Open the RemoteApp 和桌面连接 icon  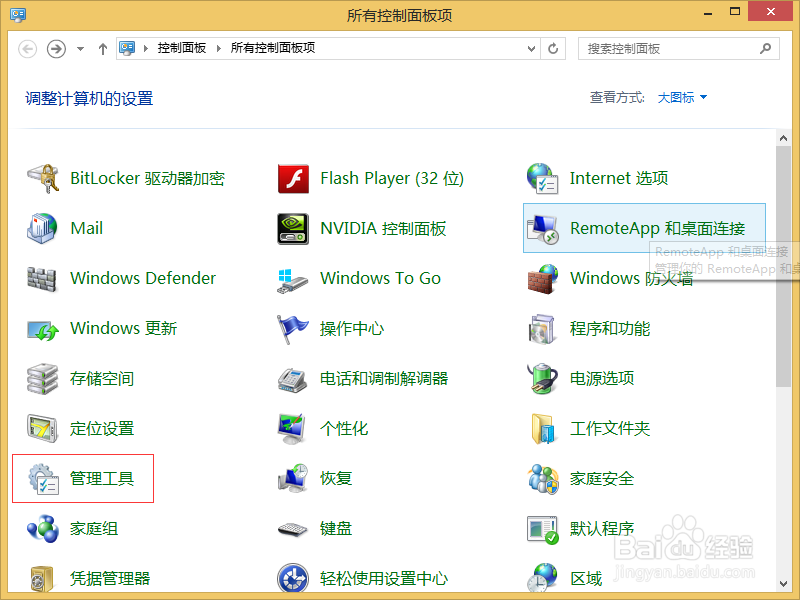click(x=542, y=229)
